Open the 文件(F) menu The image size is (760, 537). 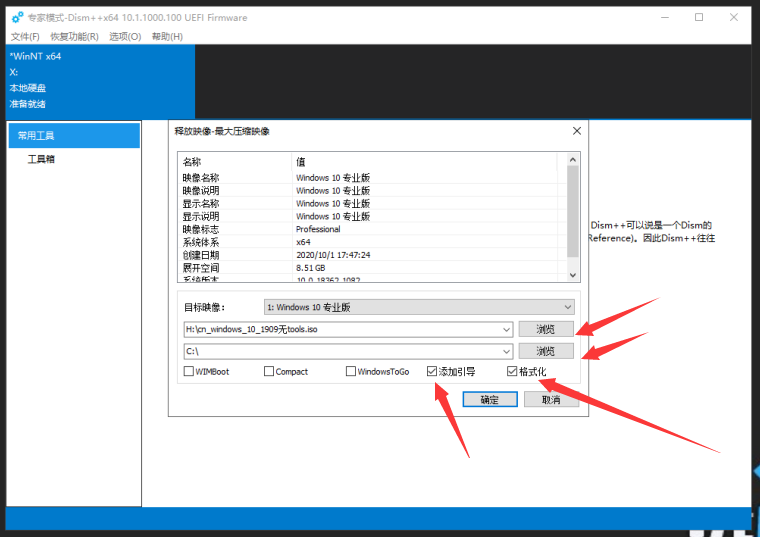(x=25, y=37)
